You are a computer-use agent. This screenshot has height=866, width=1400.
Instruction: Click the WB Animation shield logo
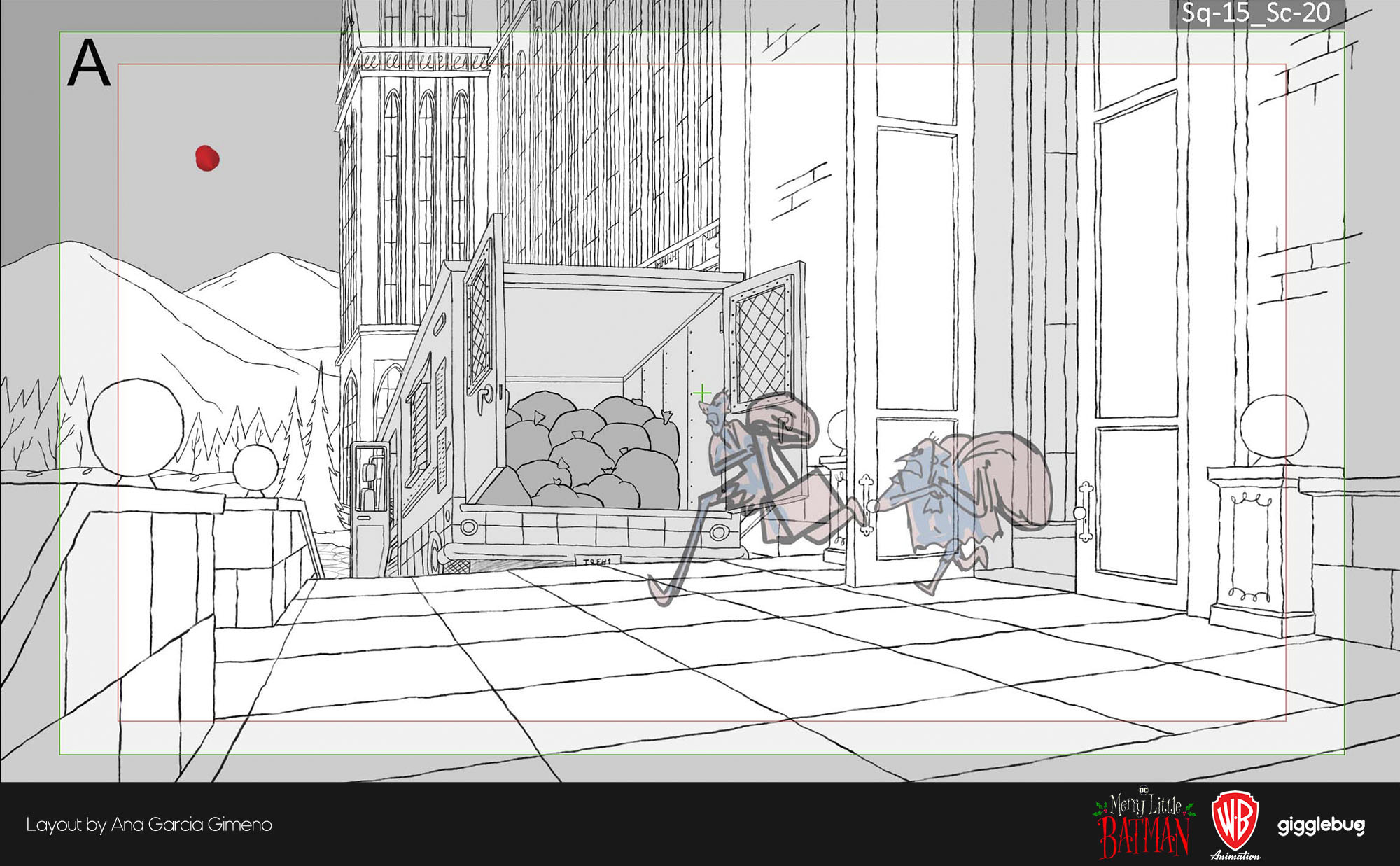[x=1235, y=825]
